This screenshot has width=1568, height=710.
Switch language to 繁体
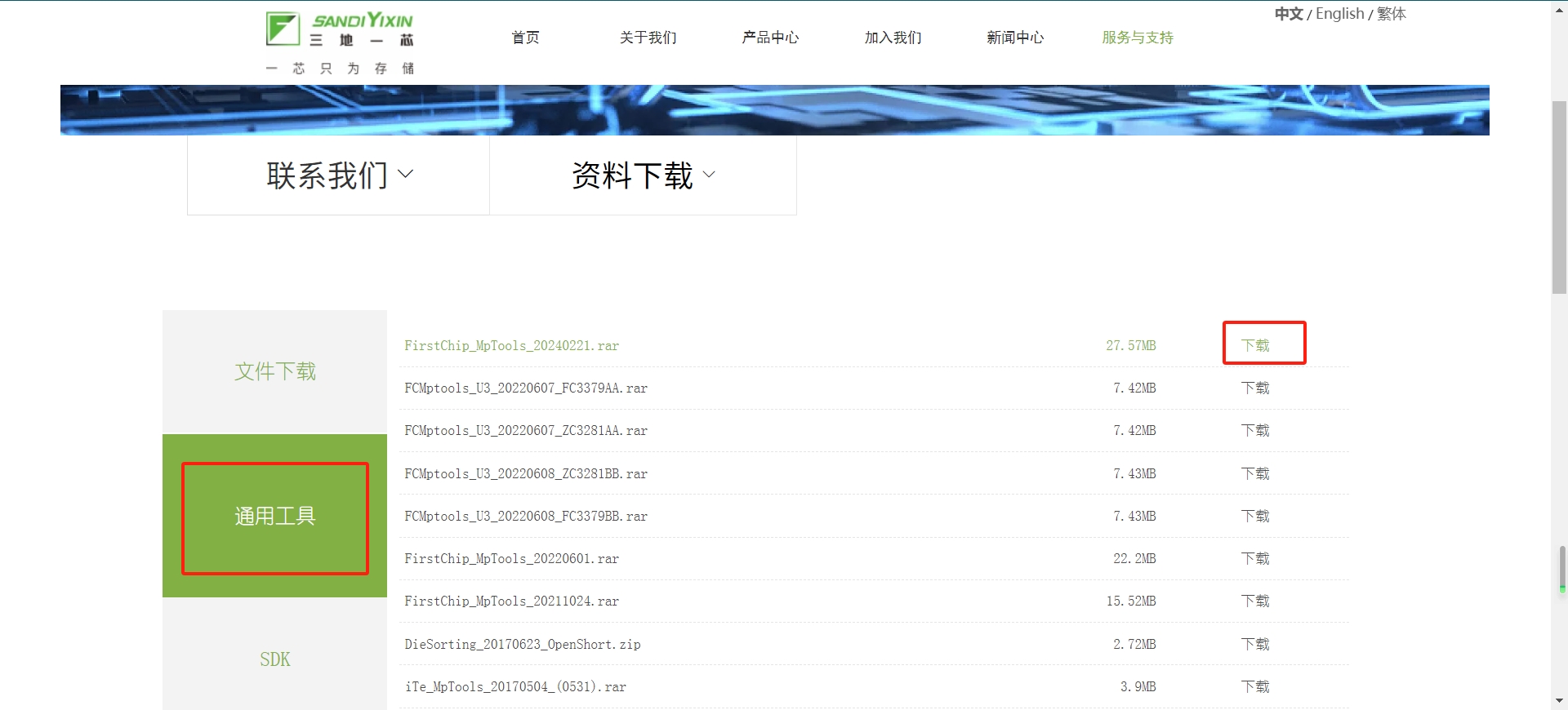coord(1392,14)
